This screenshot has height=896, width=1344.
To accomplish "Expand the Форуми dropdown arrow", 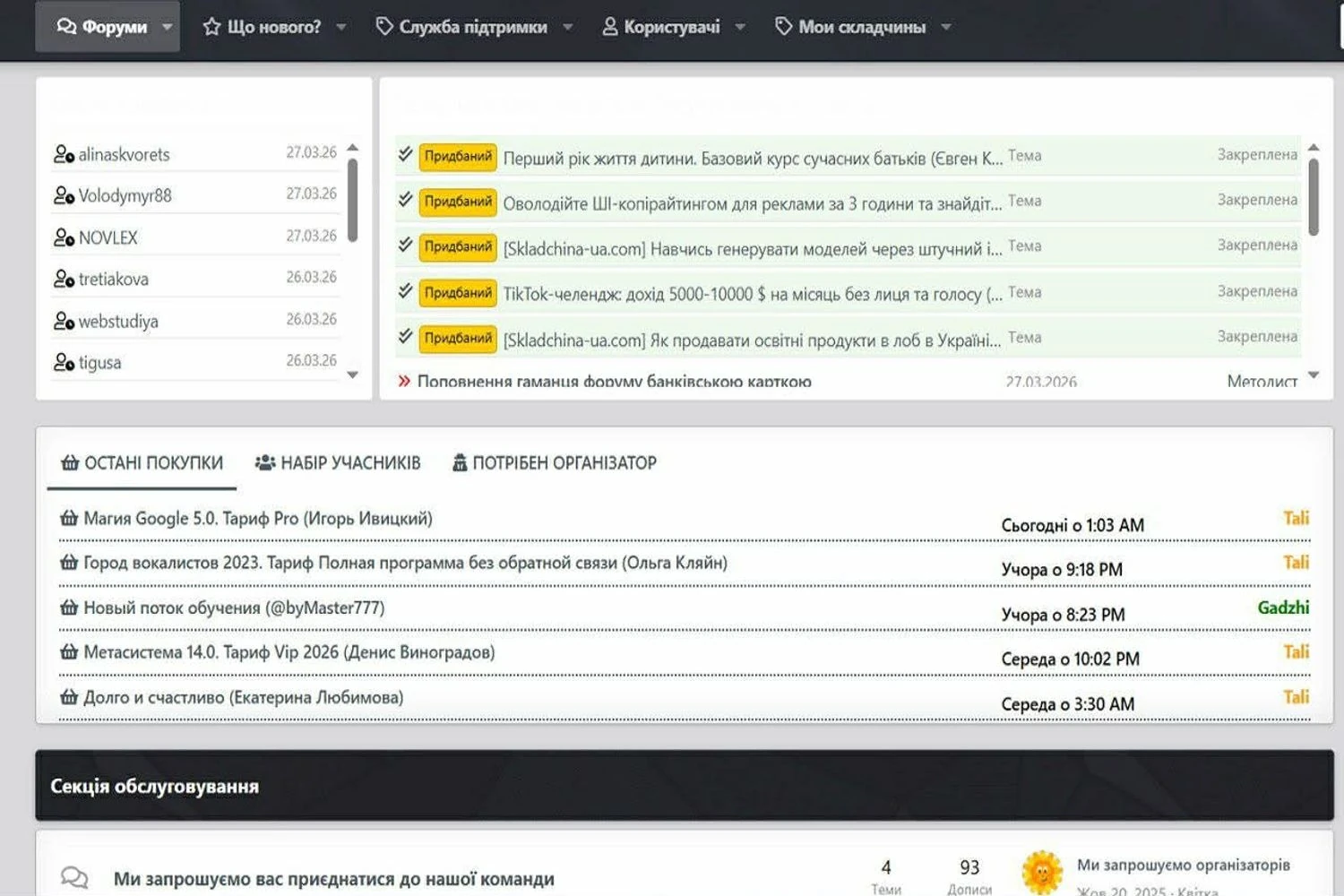I will click(168, 27).
